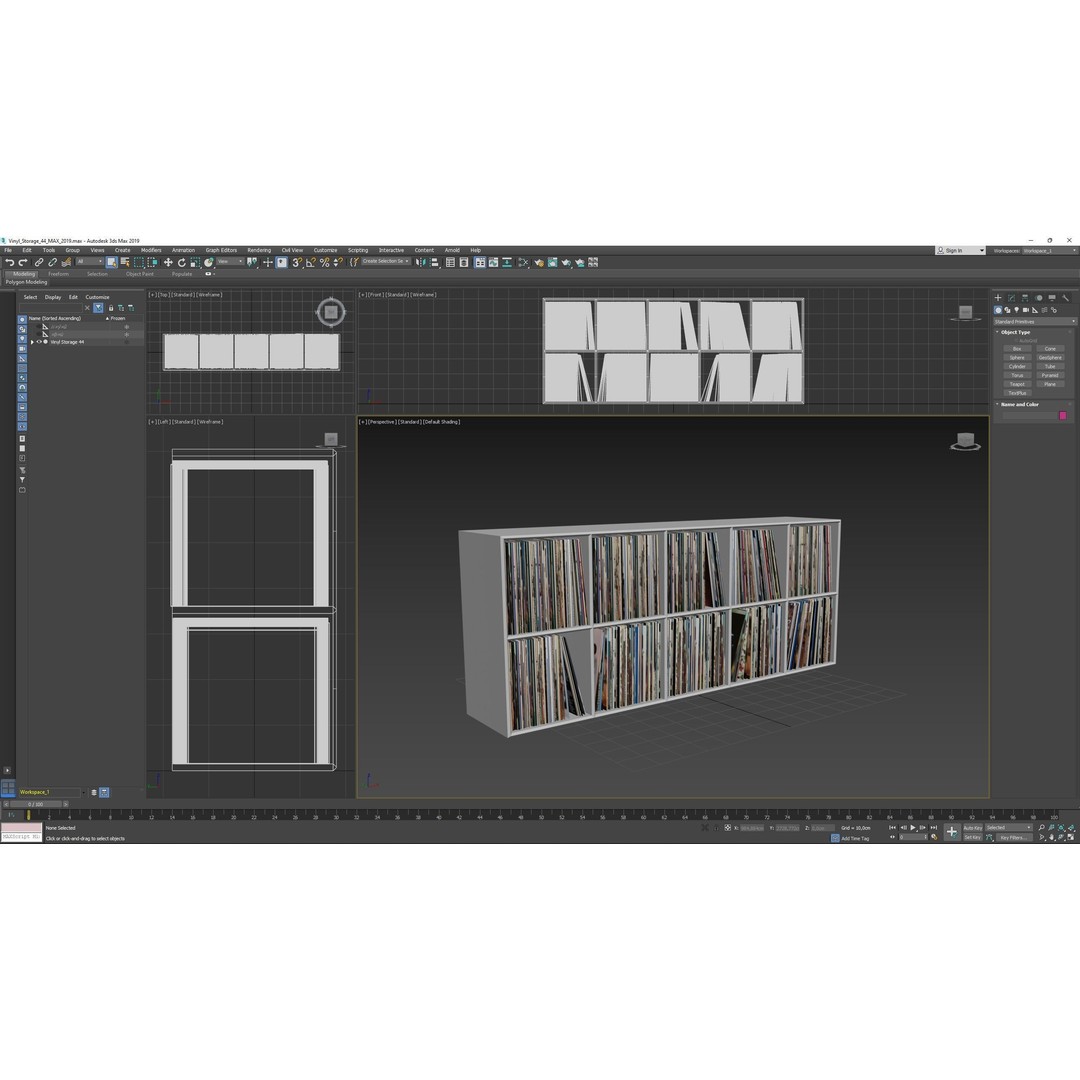
Task: Select Lights category in Create panel
Action: pos(1017,311)
